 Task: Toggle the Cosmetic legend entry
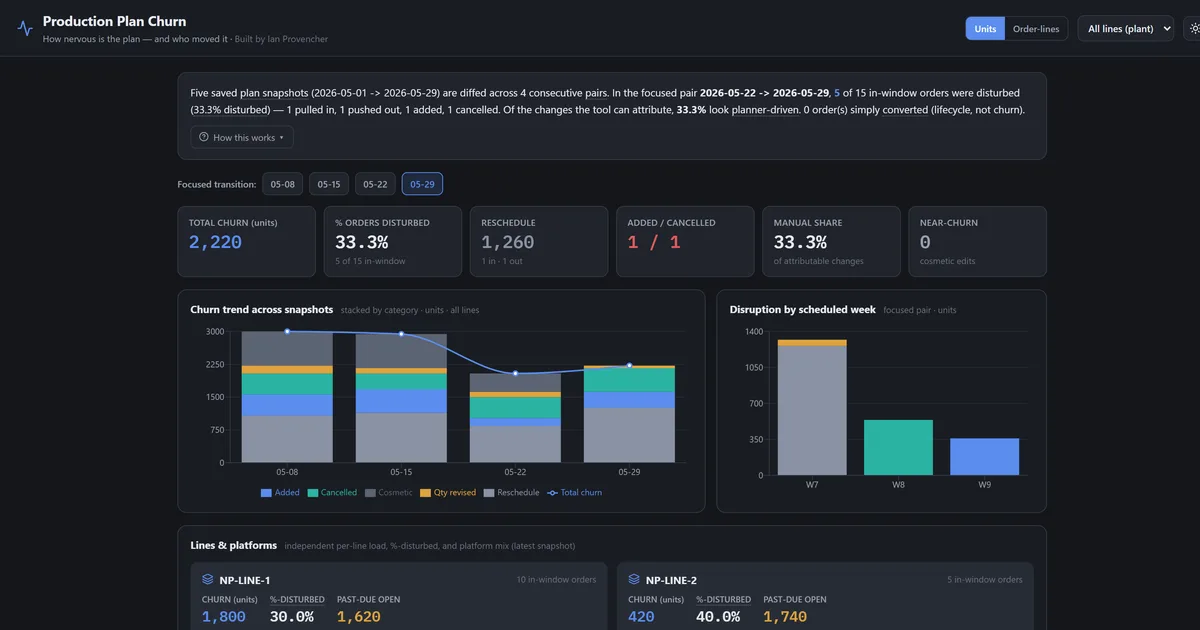point(389,493)
